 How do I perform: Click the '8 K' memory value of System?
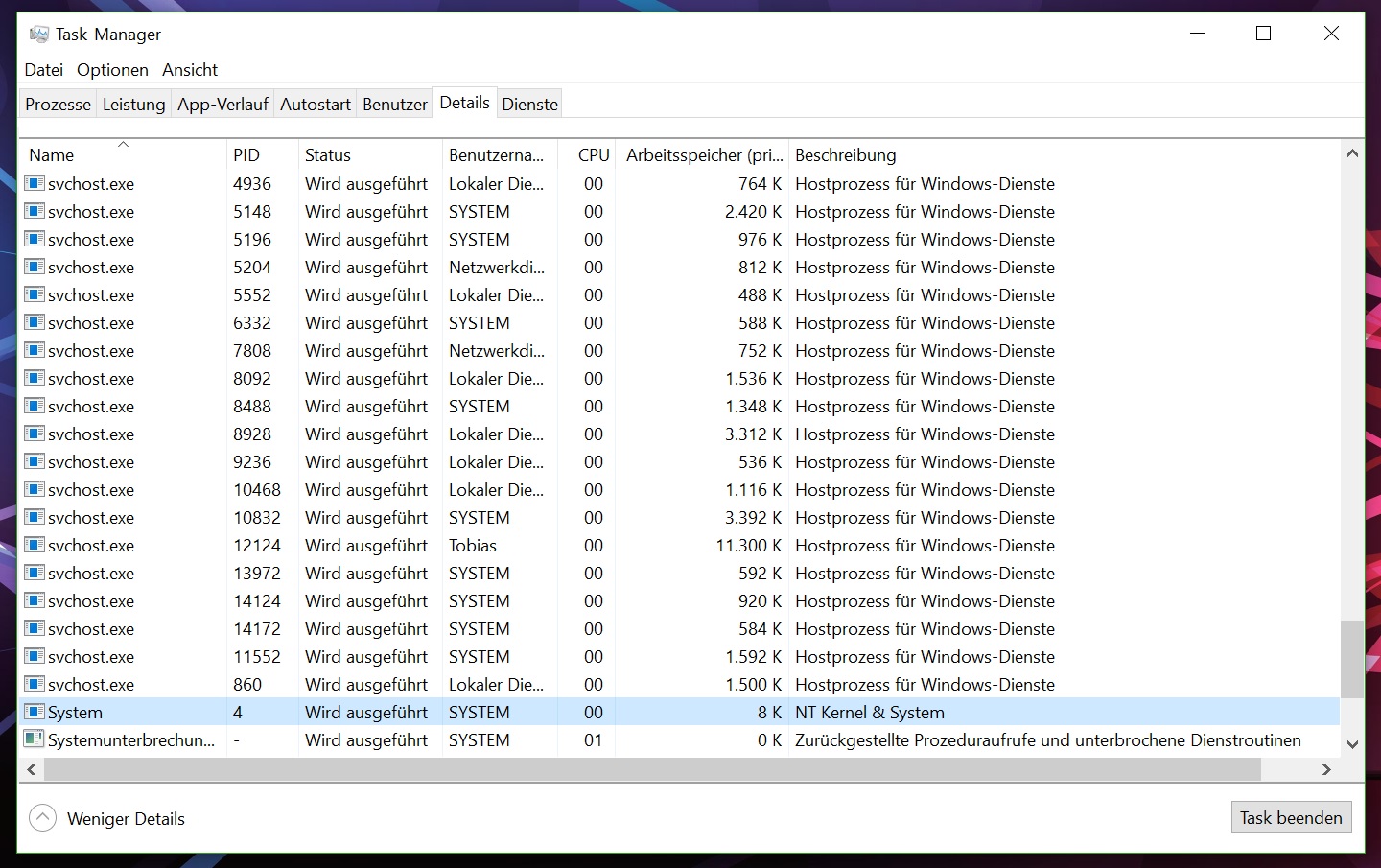click(769, 712)
